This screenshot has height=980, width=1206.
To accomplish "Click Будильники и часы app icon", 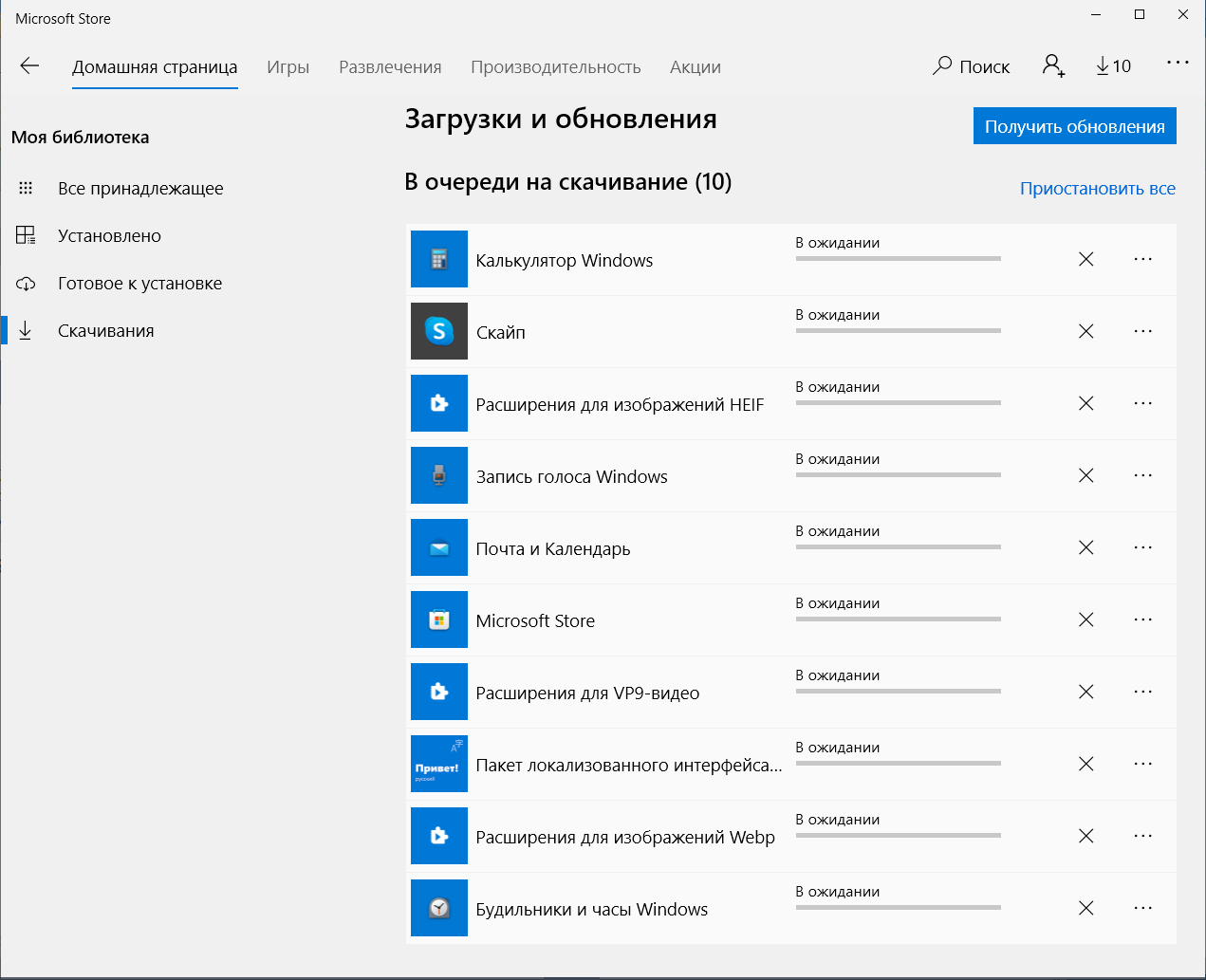I will coord(439,908).
